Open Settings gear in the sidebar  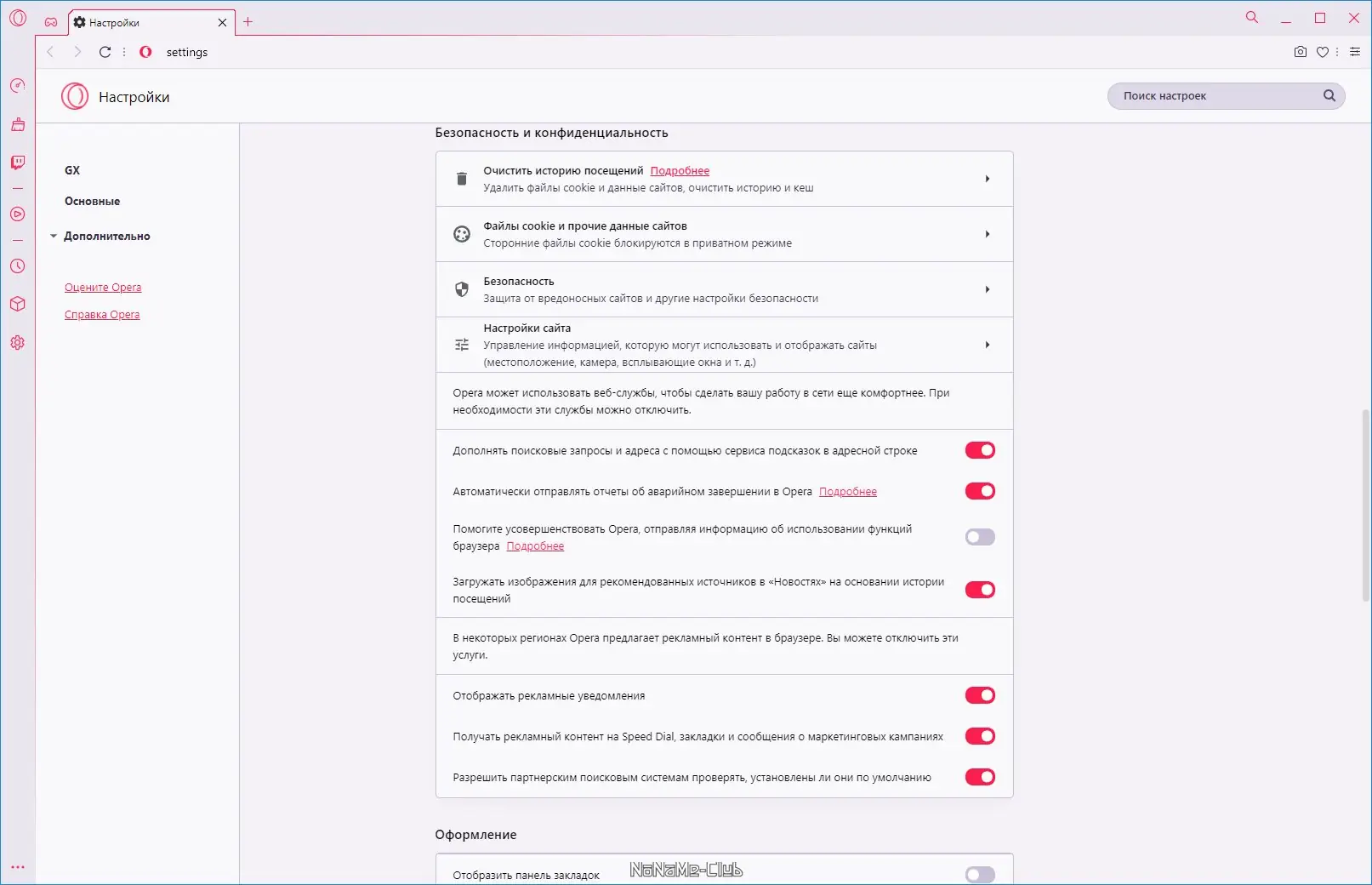point(18,342)
